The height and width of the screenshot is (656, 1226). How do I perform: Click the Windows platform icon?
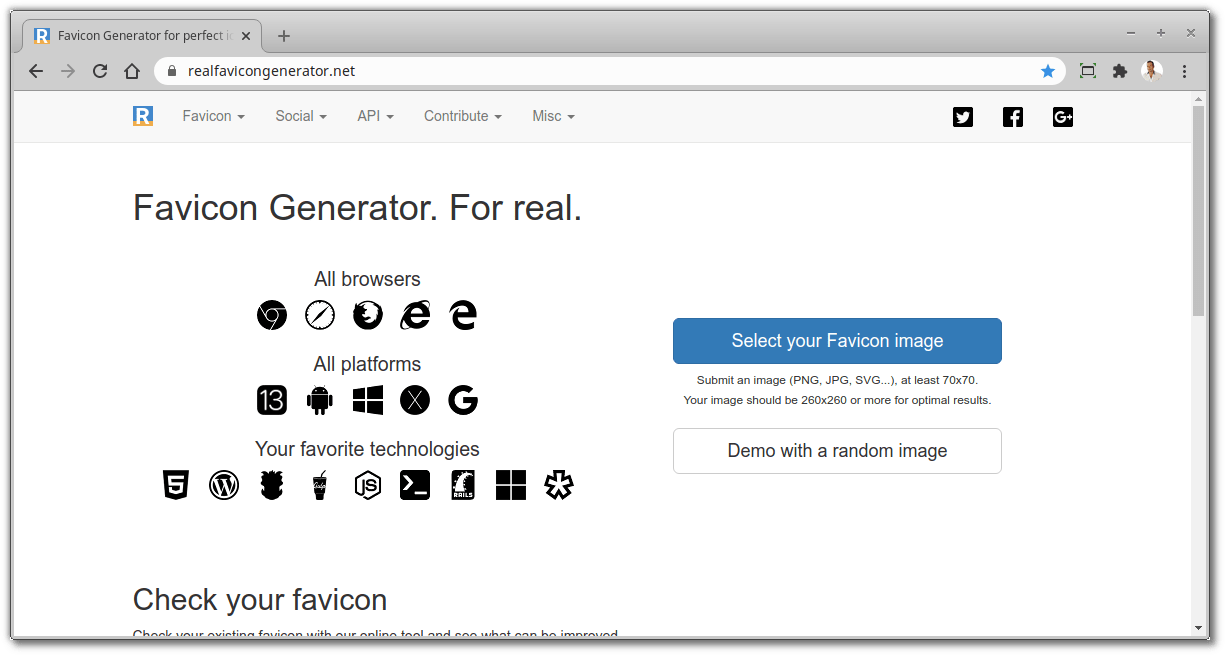368,400
